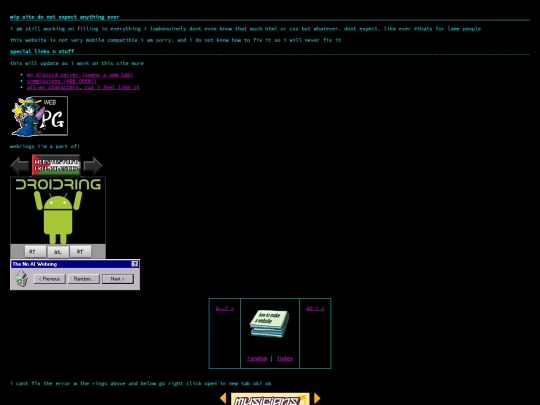Screen dimensions: 540x405
Task: Click the 'how to make a website' book icon
Action: click(x=270, y=323)
